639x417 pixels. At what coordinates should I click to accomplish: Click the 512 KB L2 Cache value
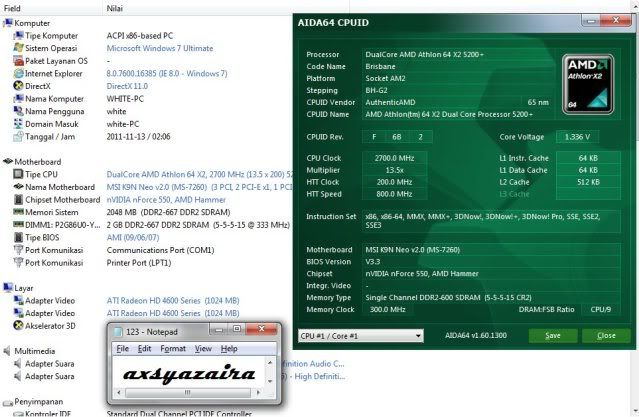click(588, 182)
